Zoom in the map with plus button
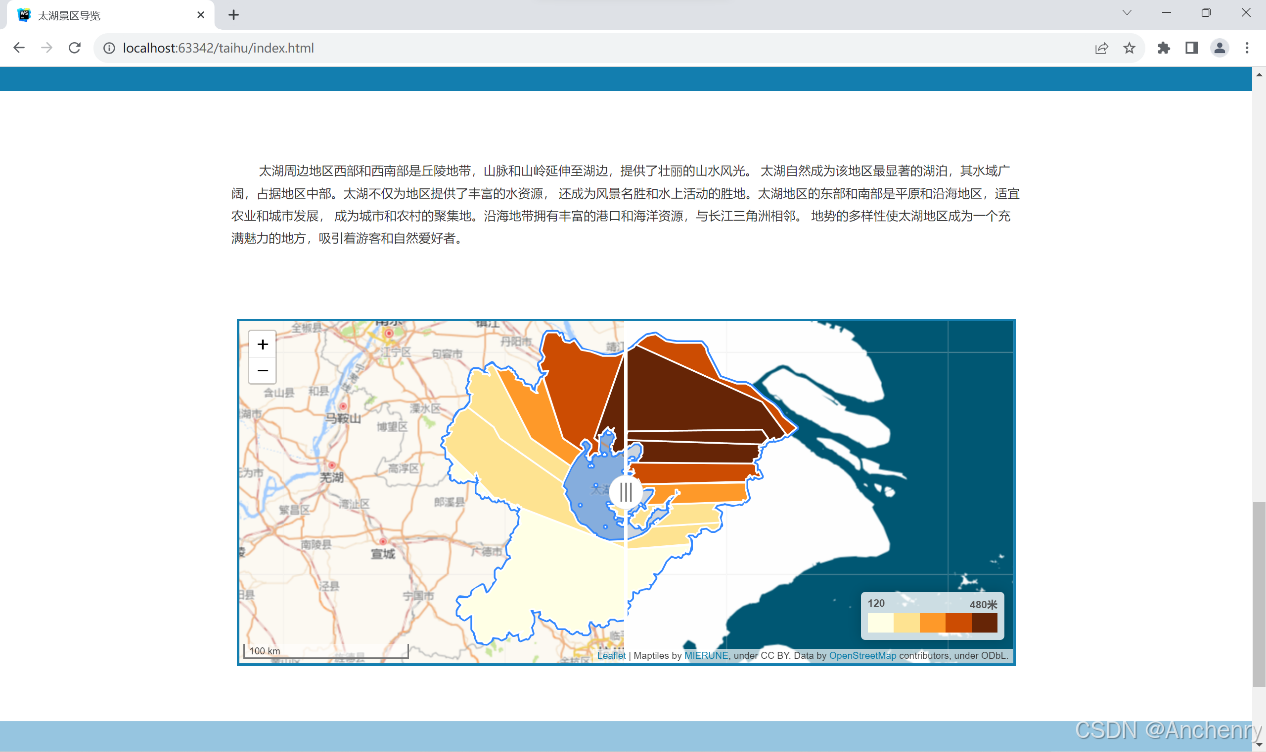This screenshot has width=1266, height=752. pyautogui.click(x=262, y=344)
